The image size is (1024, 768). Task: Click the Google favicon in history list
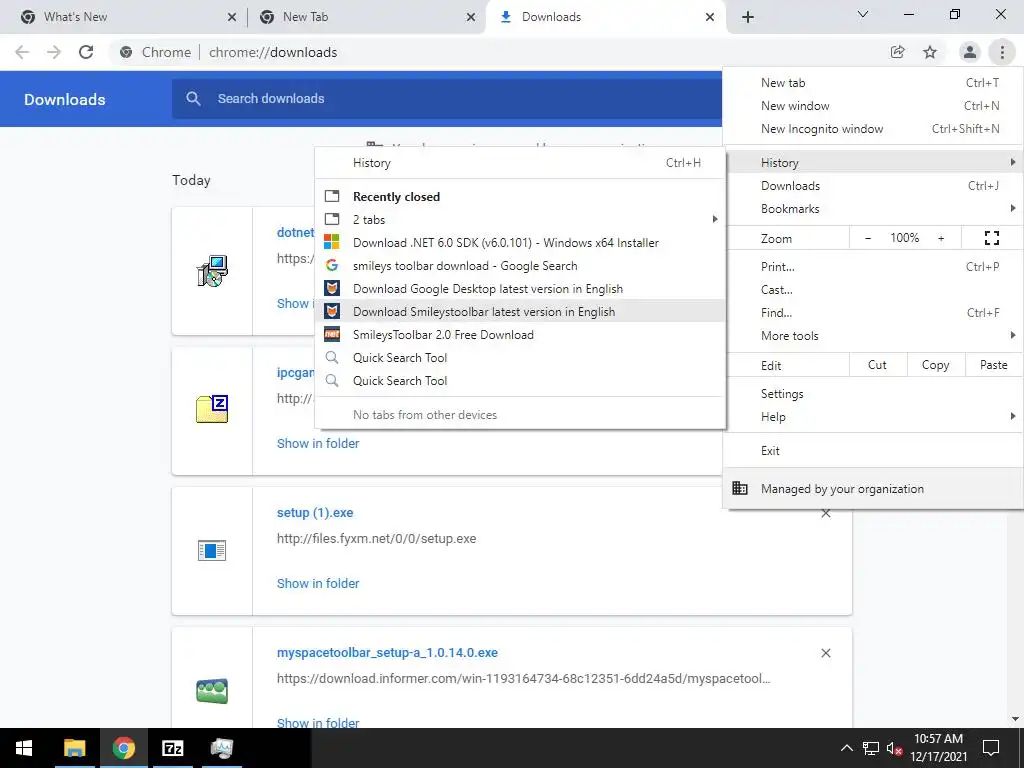[x=332, y=266]
